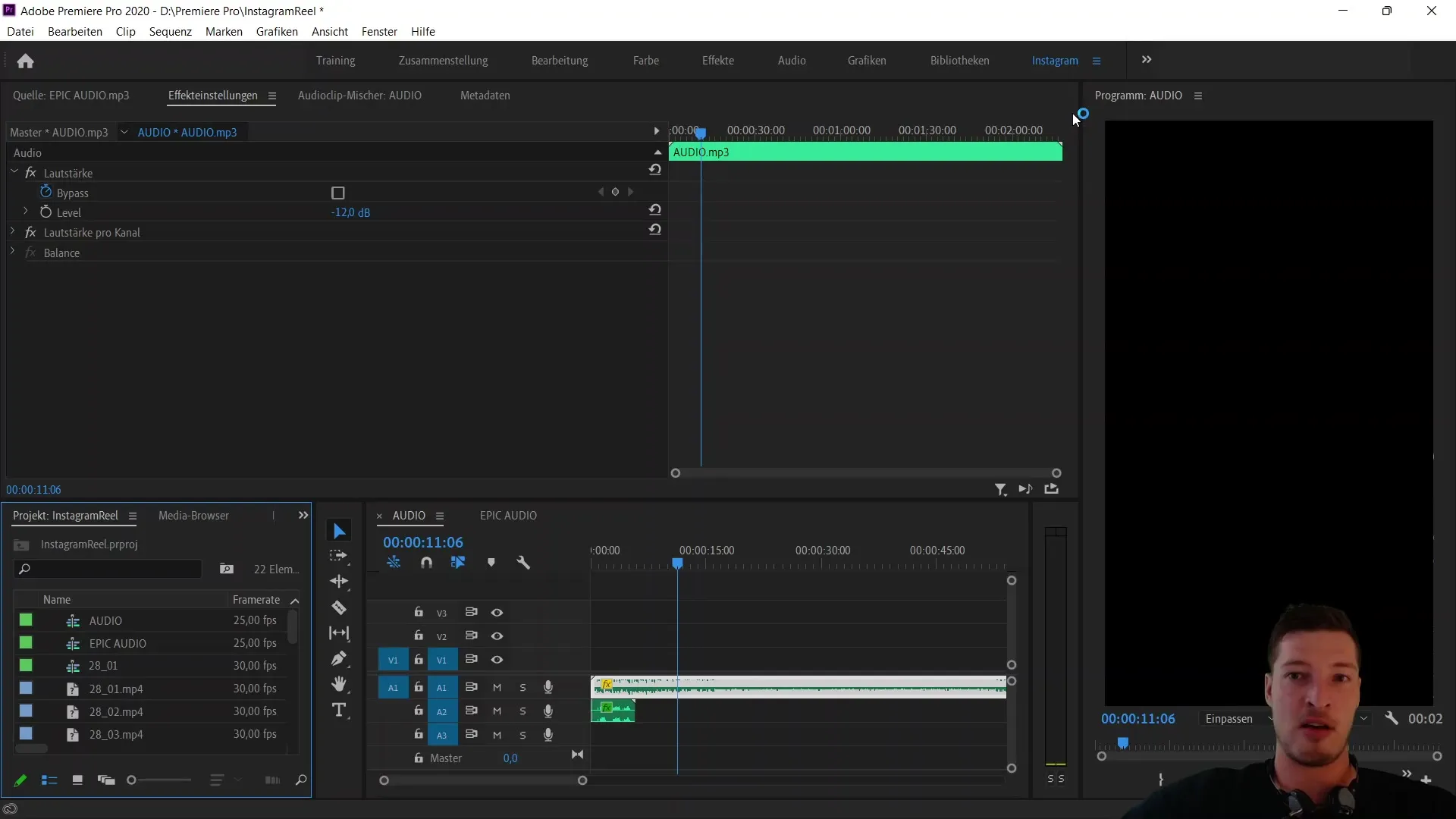Expand the Level parameter
The height and width of the screenshot is (819, 1456).
26,212
